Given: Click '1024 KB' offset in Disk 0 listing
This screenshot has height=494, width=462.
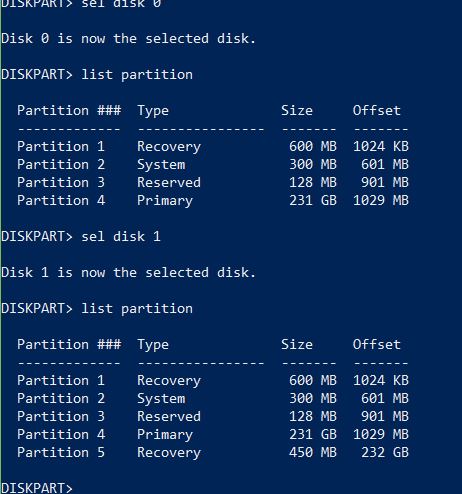Looking at the screenshot, I should point(381,146).
